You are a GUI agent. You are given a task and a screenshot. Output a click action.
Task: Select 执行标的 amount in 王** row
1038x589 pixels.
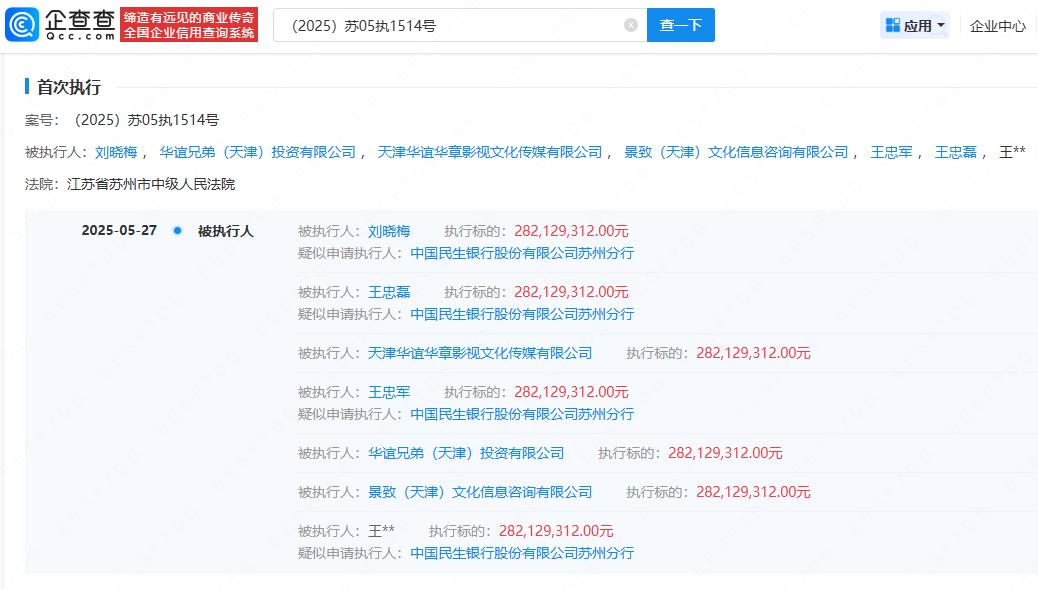click(x=556, y=531)
